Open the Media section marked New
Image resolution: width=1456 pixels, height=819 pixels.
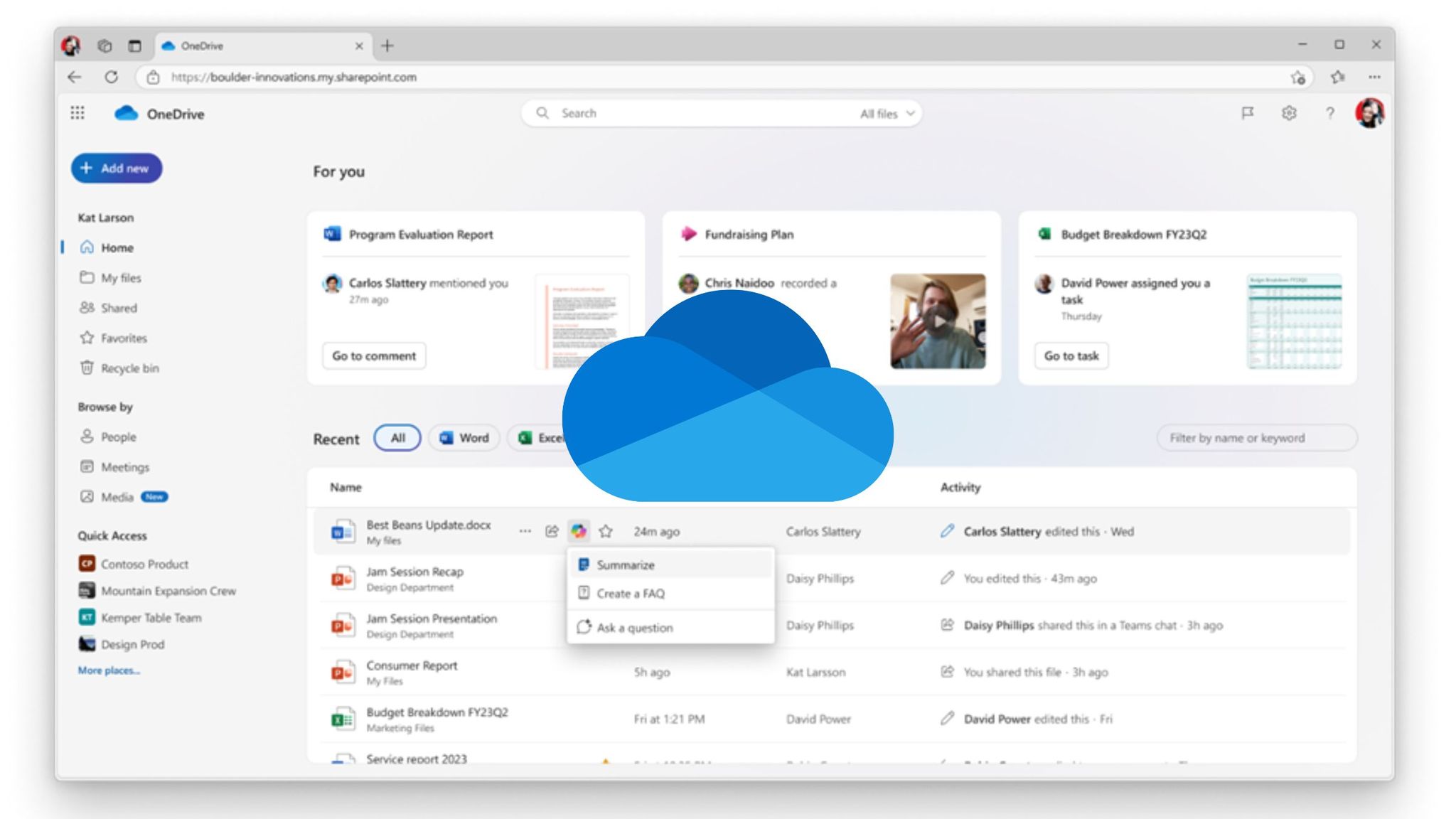pyautogui.click(x=119, y=496)
